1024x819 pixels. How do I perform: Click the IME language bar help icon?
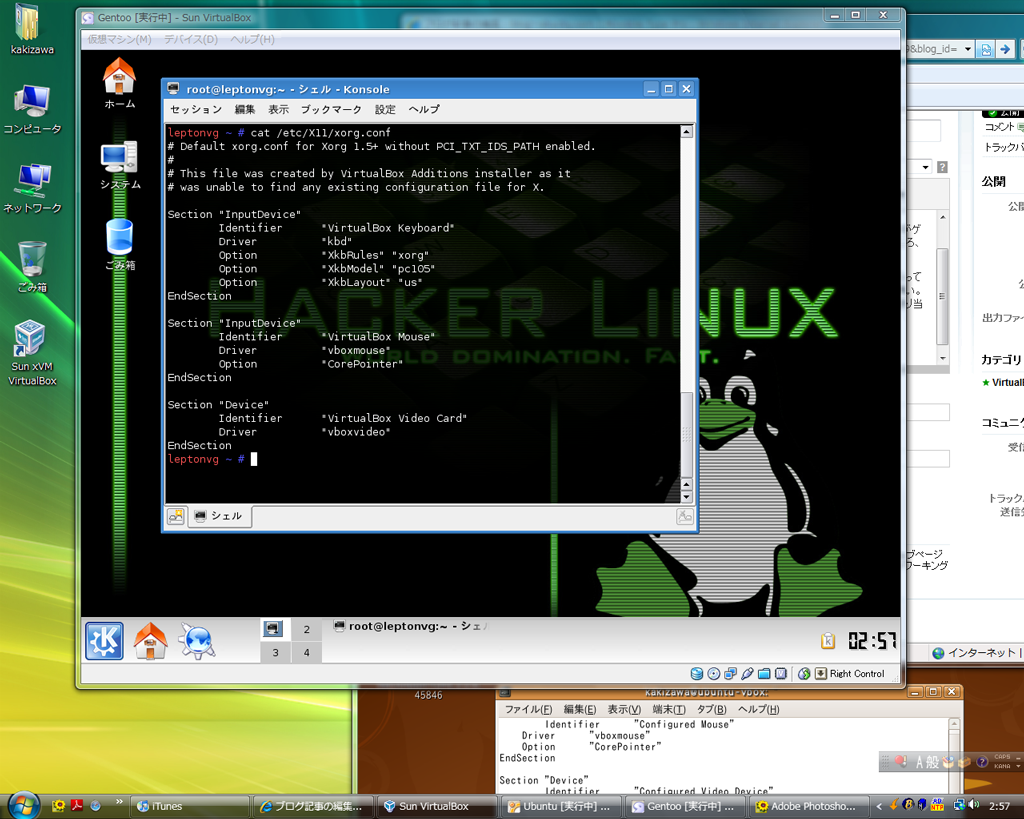[x=982, y=762]
